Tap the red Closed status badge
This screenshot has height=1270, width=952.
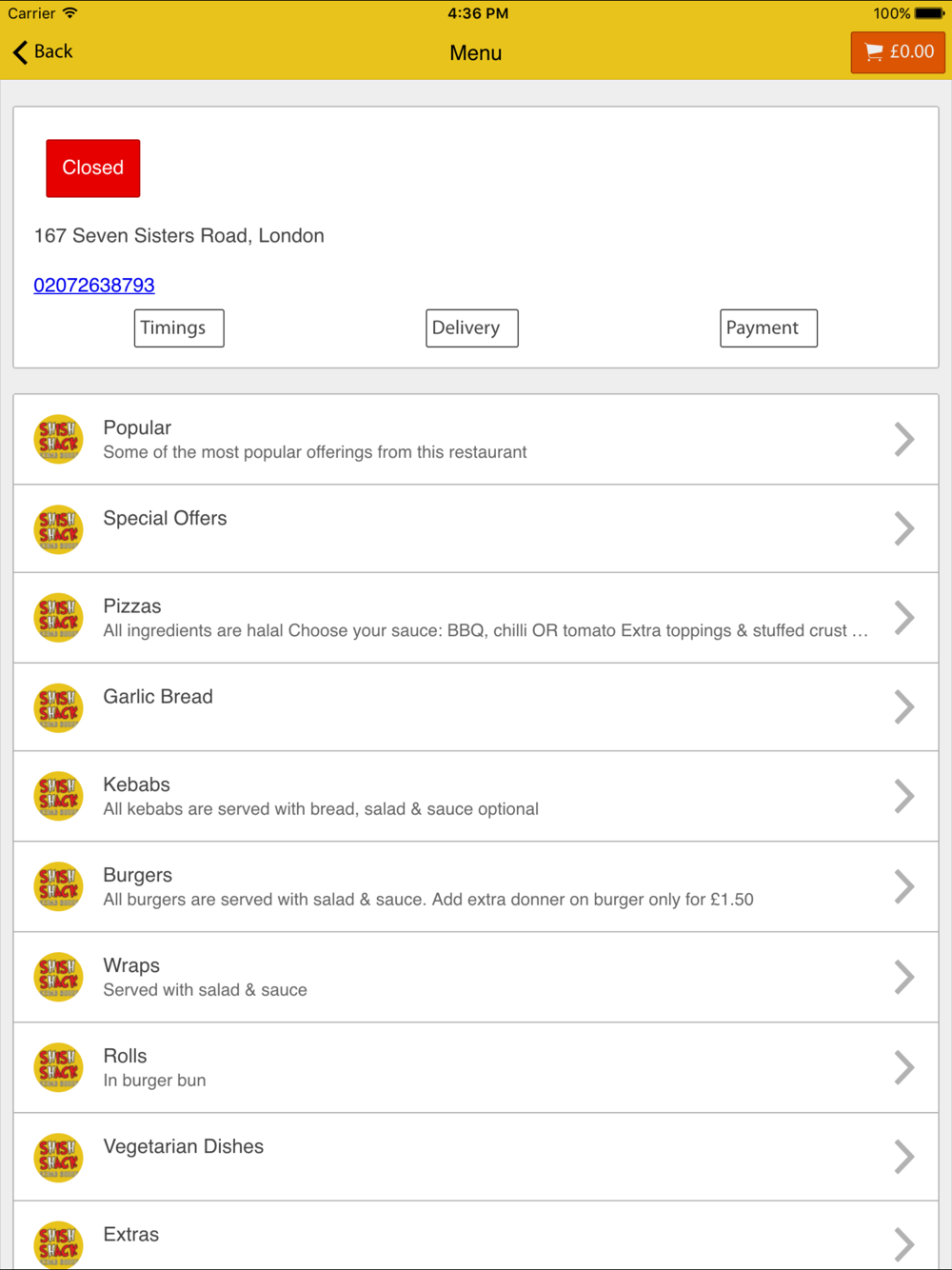[93, 169]
